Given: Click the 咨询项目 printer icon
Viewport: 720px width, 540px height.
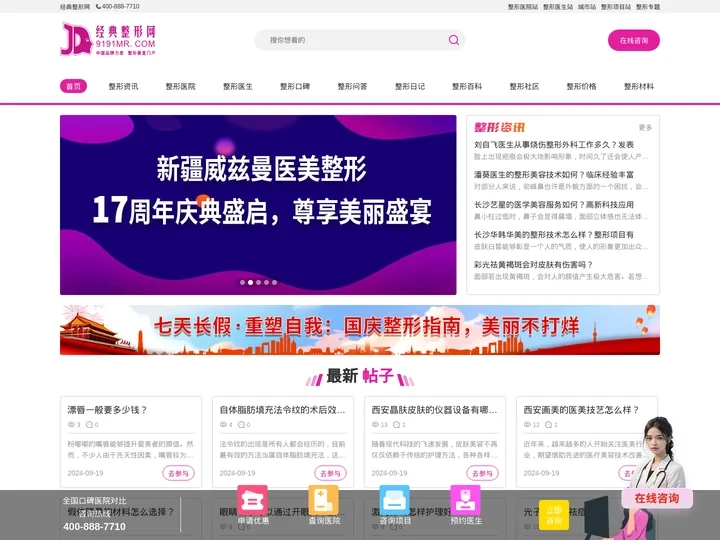Looking at the screenshot, I should (x=394, y=500).
